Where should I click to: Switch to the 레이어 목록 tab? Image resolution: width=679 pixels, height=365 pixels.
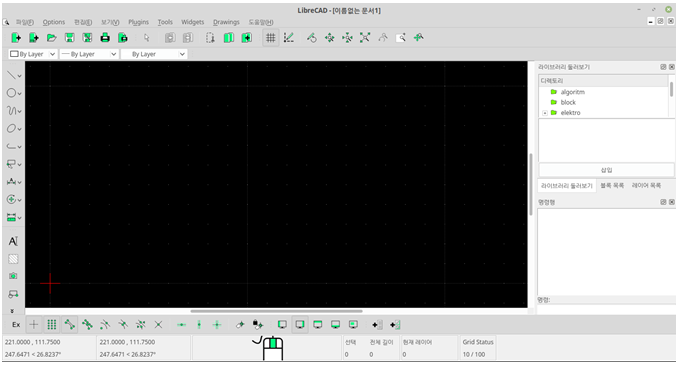646,185
